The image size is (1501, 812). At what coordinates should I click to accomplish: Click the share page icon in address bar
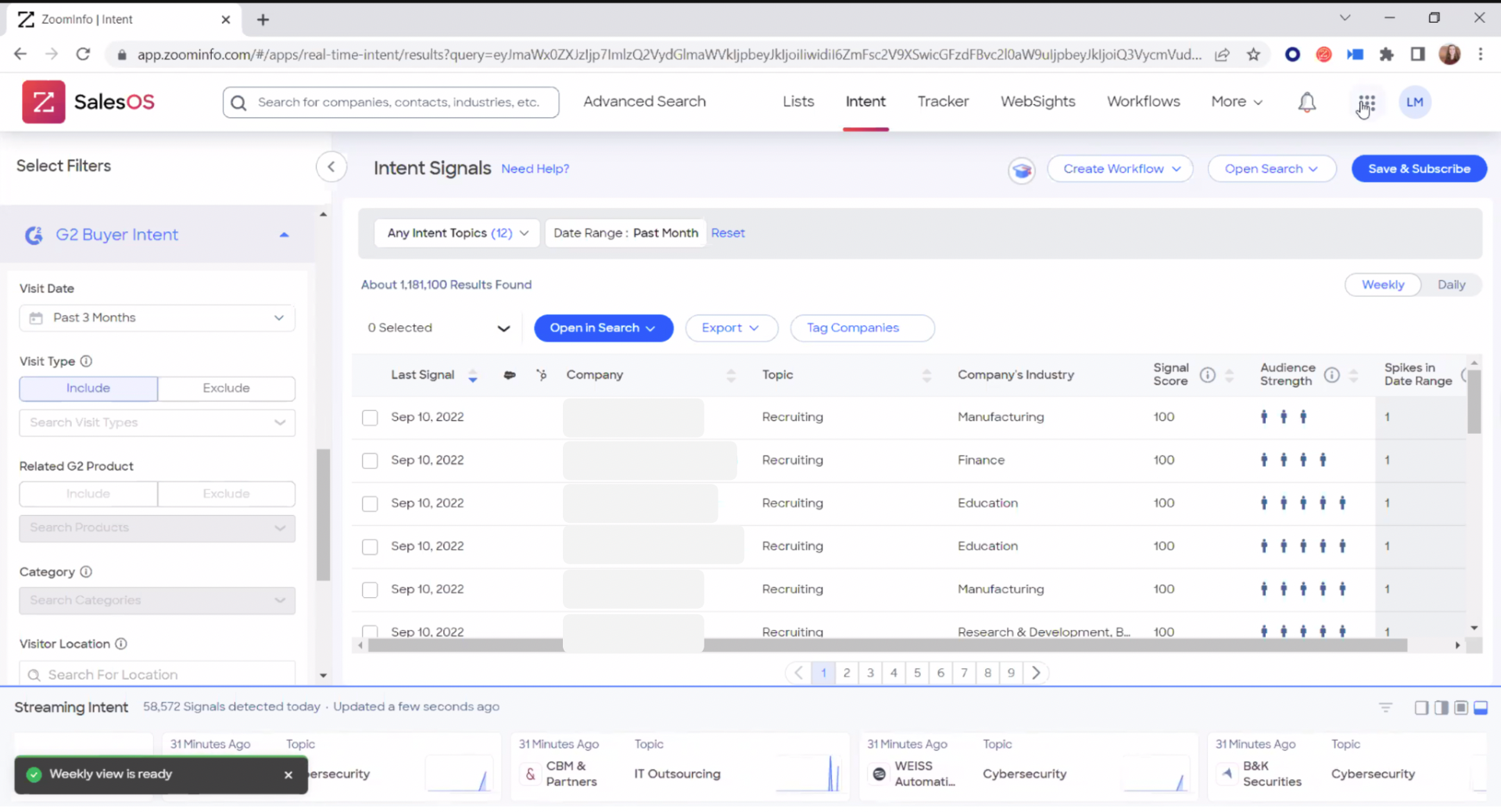pyautogui.click(x=1222, y=55)
